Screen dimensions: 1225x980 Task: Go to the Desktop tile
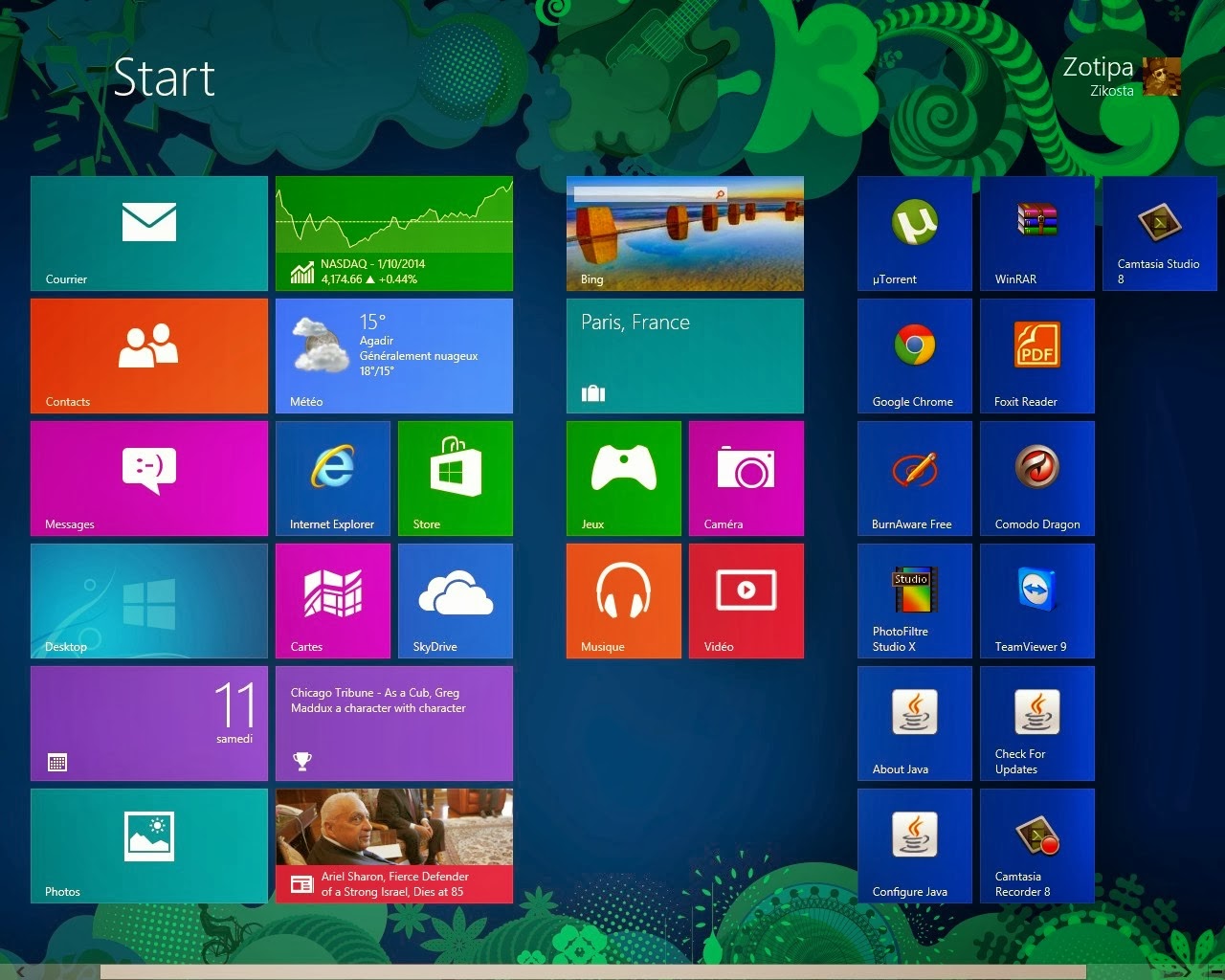click(x=149, y=601)
